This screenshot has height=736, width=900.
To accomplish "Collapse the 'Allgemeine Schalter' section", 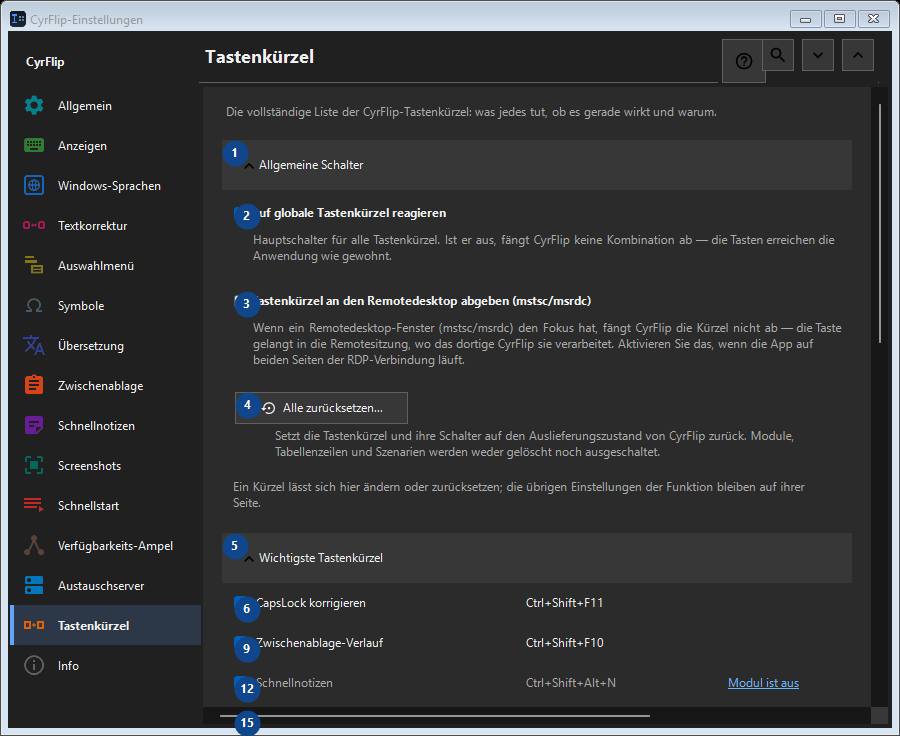I will coord(537,165).
